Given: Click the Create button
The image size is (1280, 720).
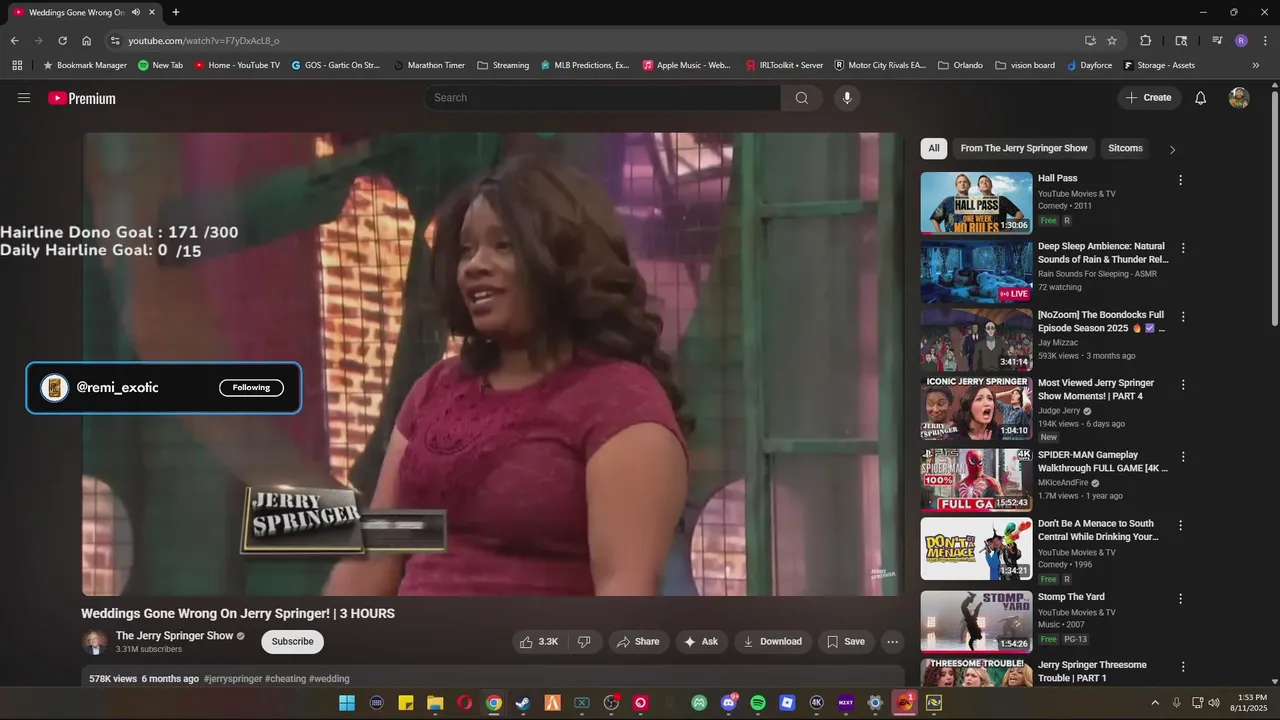Looking at the screenshot, I should click(1149, 98).
